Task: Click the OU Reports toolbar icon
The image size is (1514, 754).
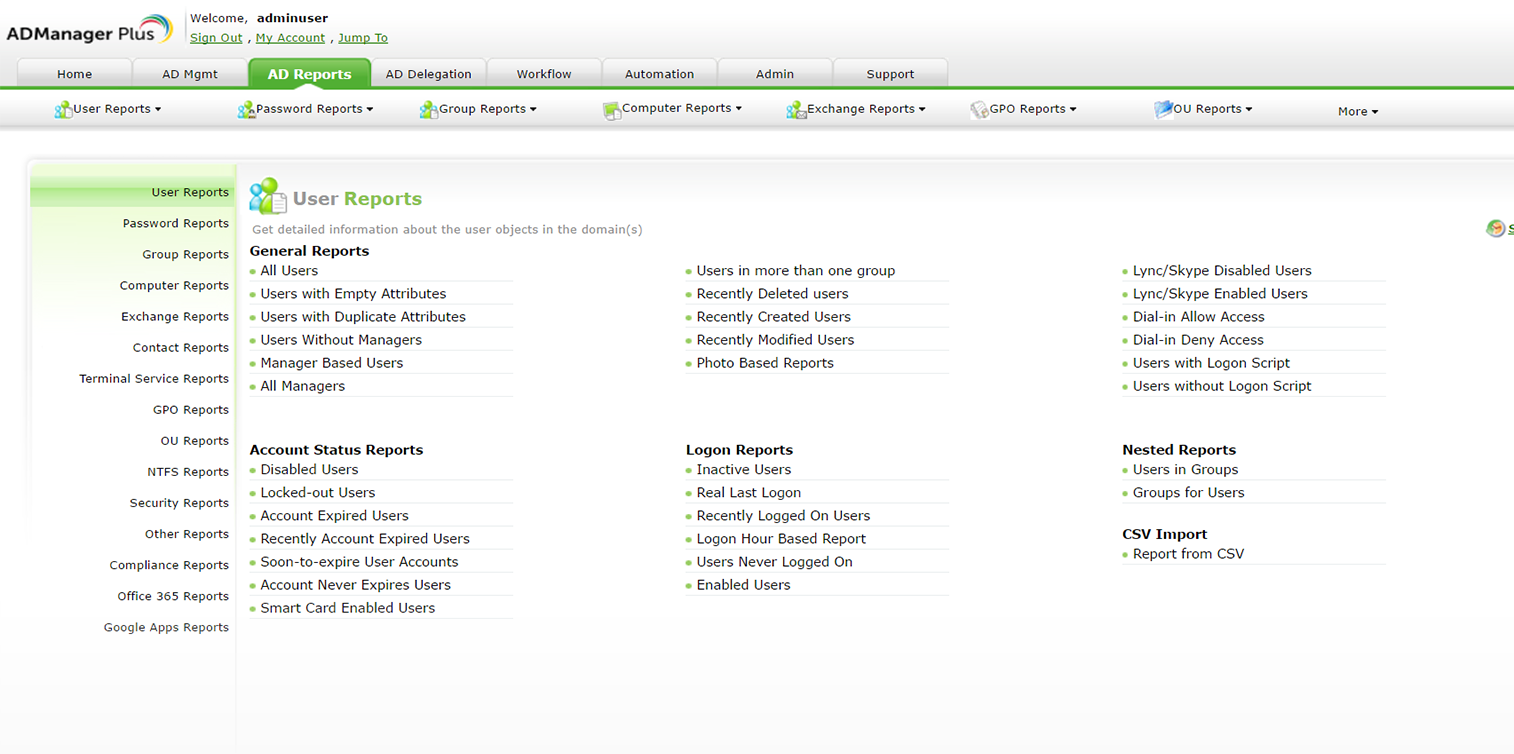Action: click(x=1163, y=109)
